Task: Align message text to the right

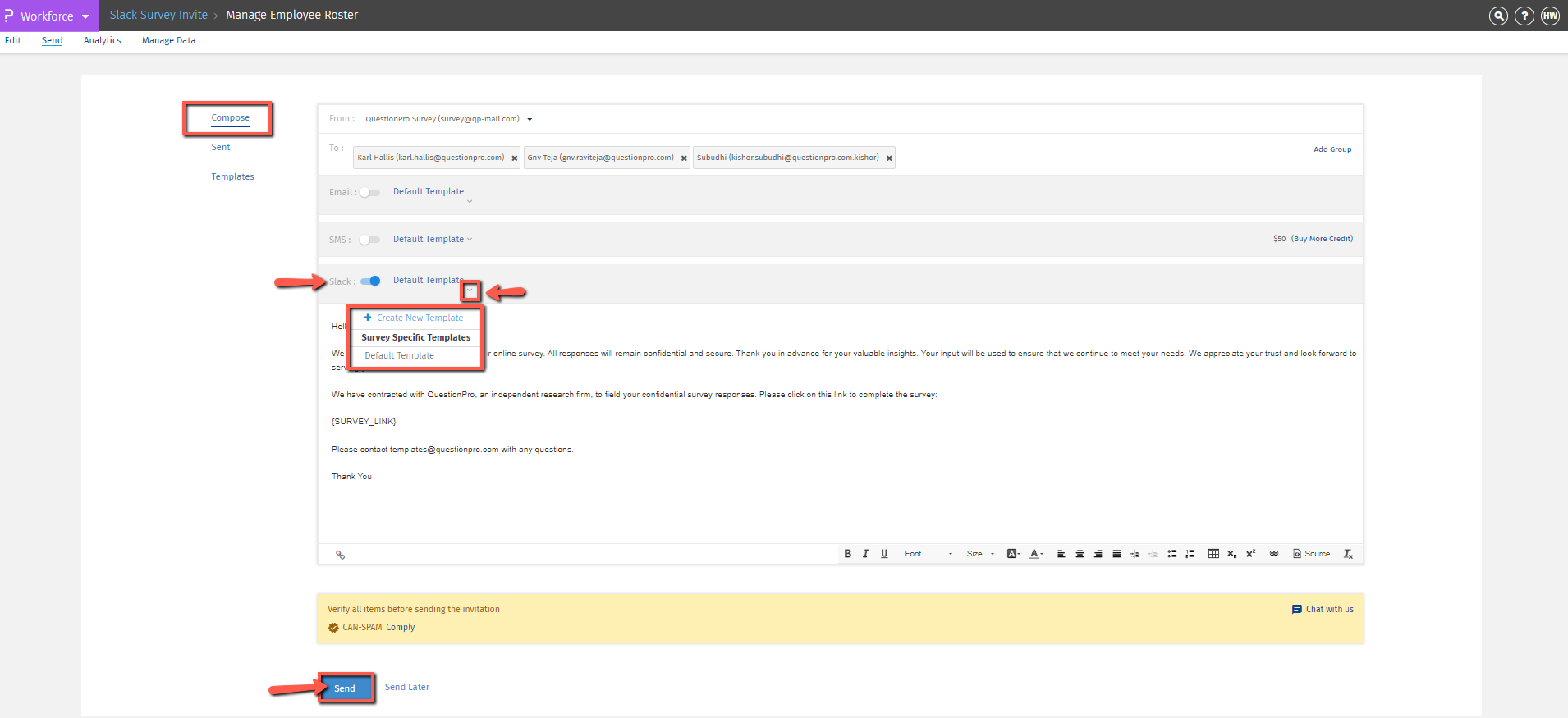Action: pyautogui.click(x=1098, y=554)
